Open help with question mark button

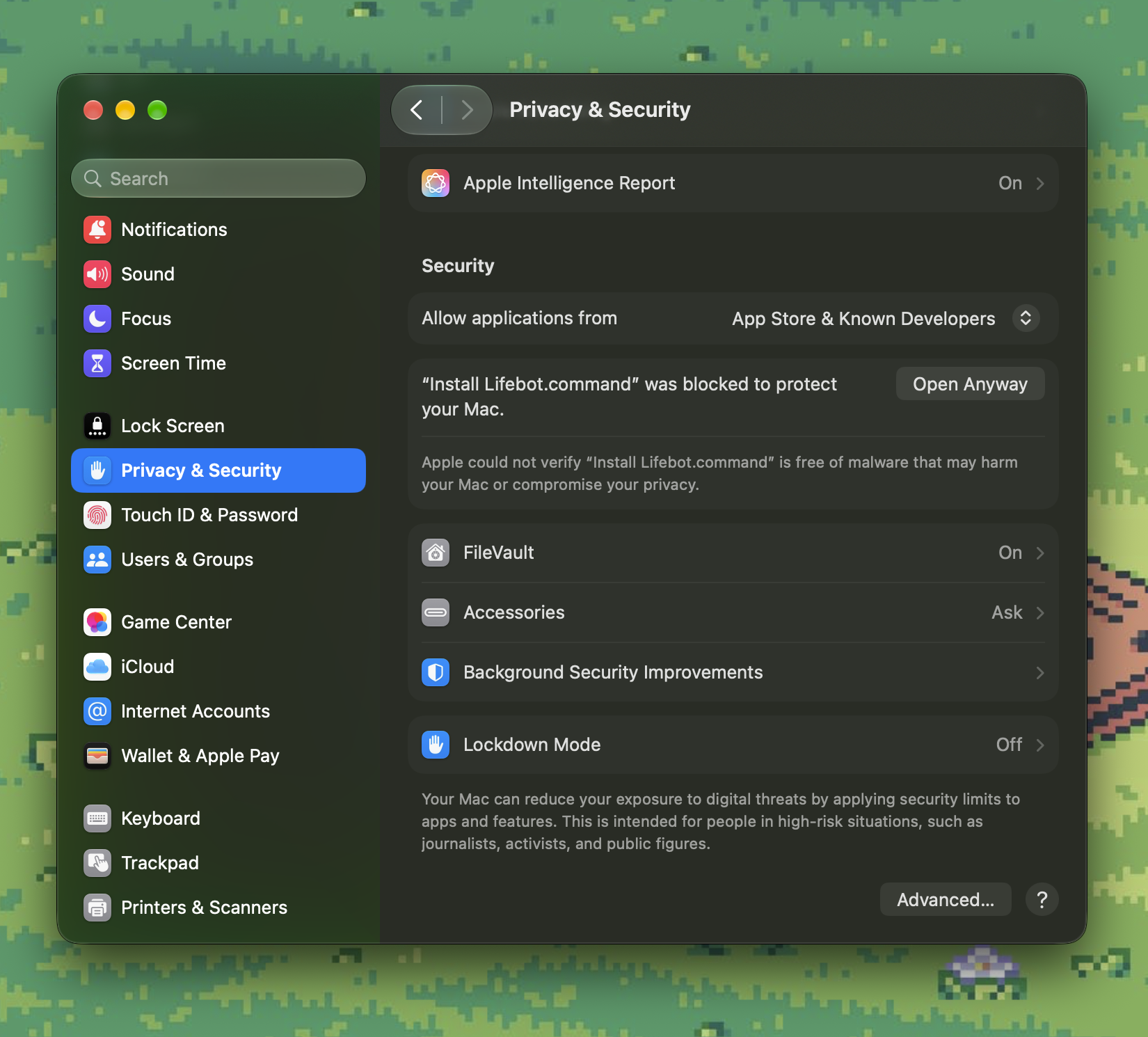point(1042,899)
